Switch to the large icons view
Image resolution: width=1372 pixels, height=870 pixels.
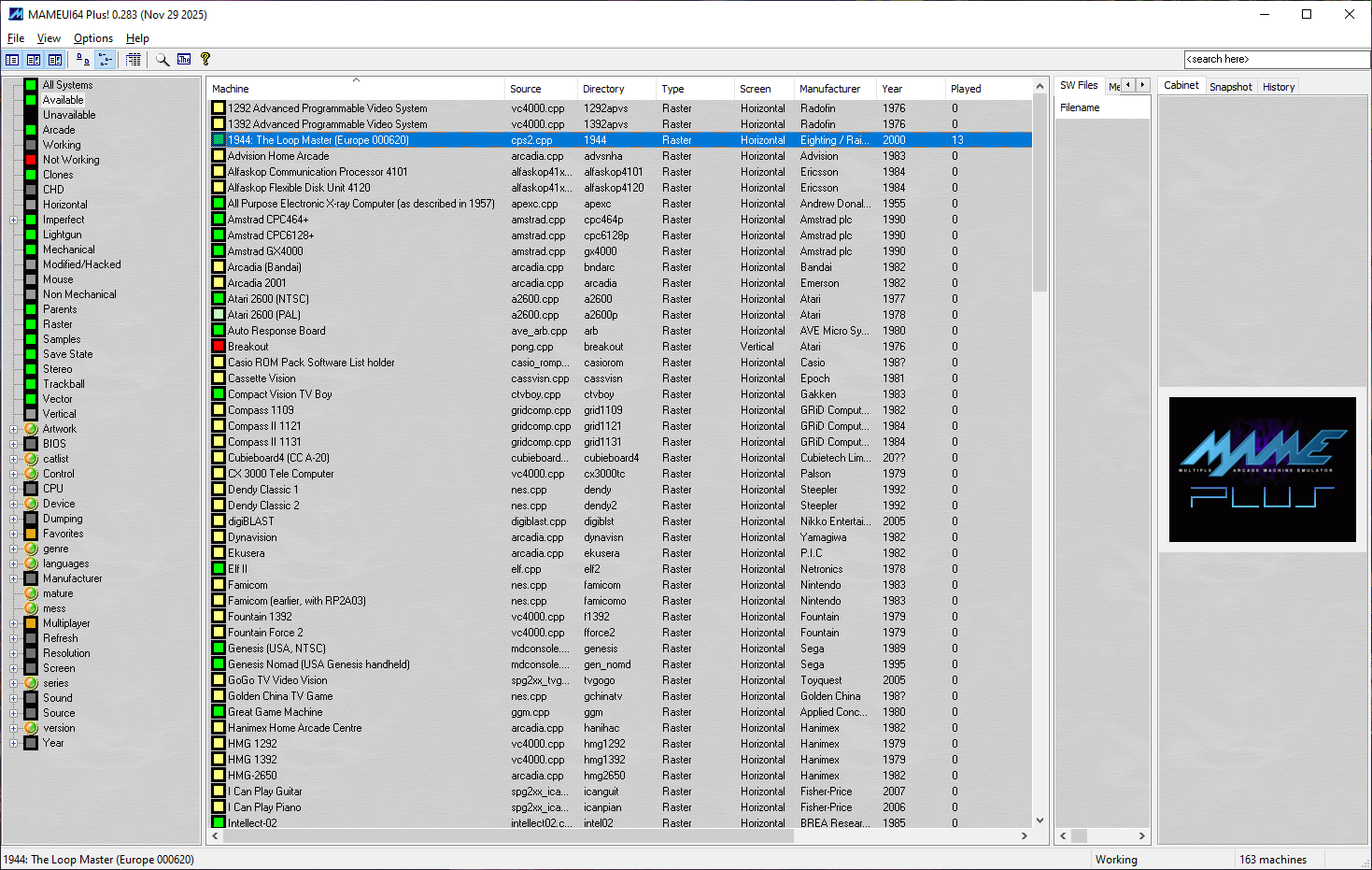(x=83, y=60)
